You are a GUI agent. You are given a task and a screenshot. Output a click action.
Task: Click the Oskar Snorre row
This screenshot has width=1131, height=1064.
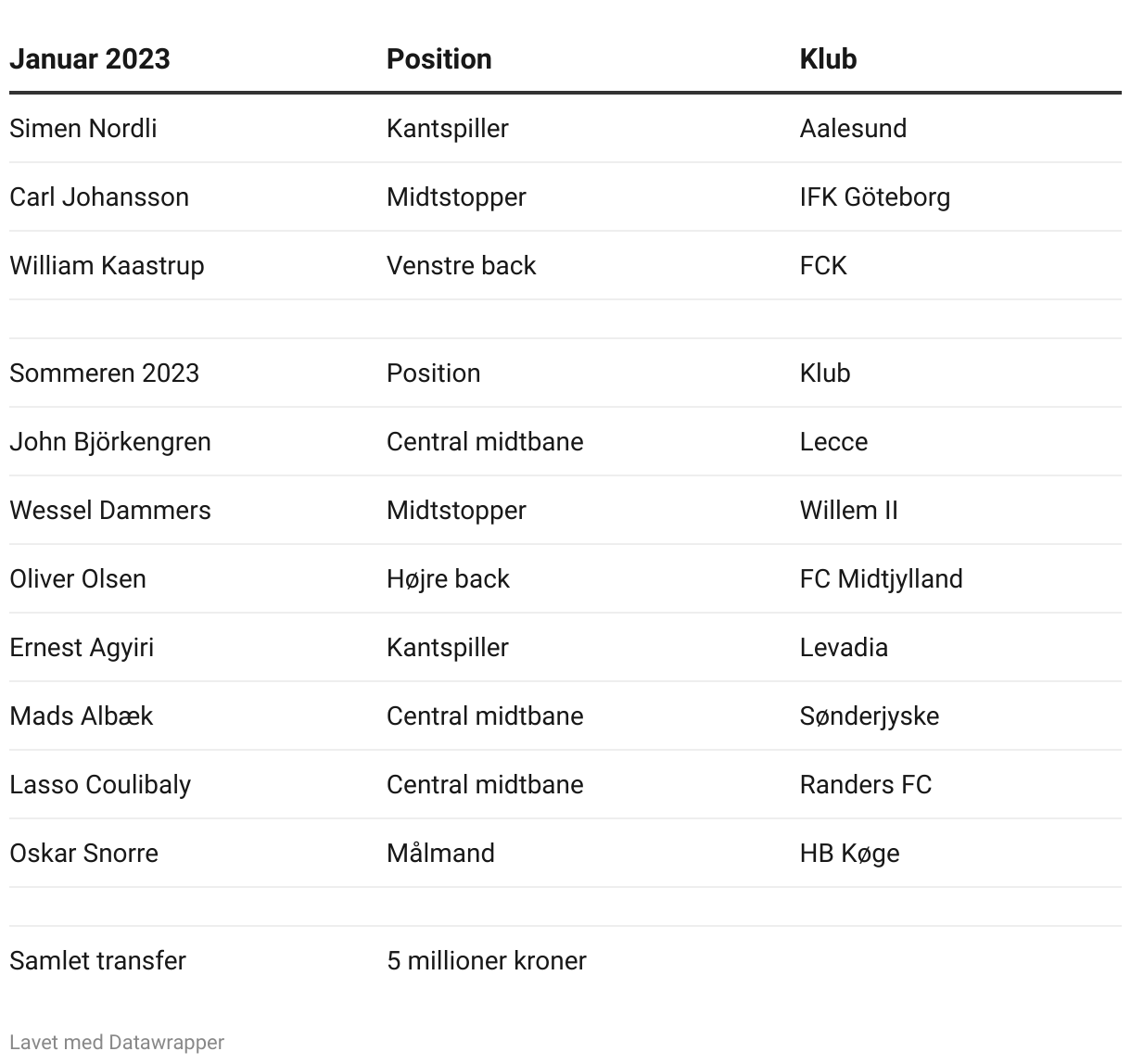click(565, 853)
